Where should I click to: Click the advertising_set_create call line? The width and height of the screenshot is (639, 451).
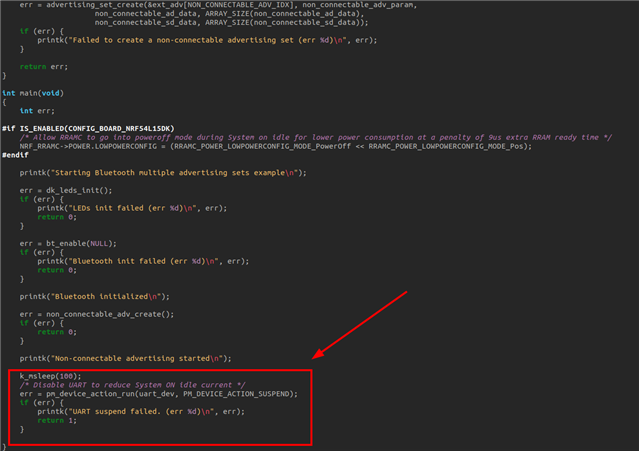click(218, 5)
